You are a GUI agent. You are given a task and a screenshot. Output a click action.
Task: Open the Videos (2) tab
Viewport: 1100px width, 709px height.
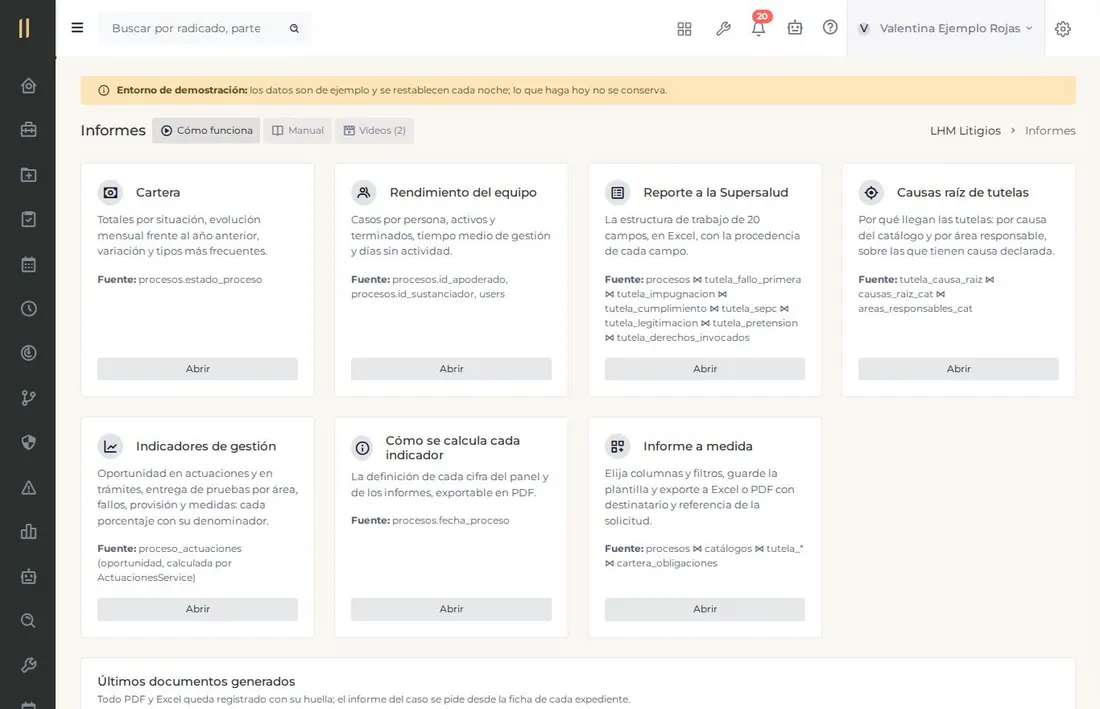(375, 130)
